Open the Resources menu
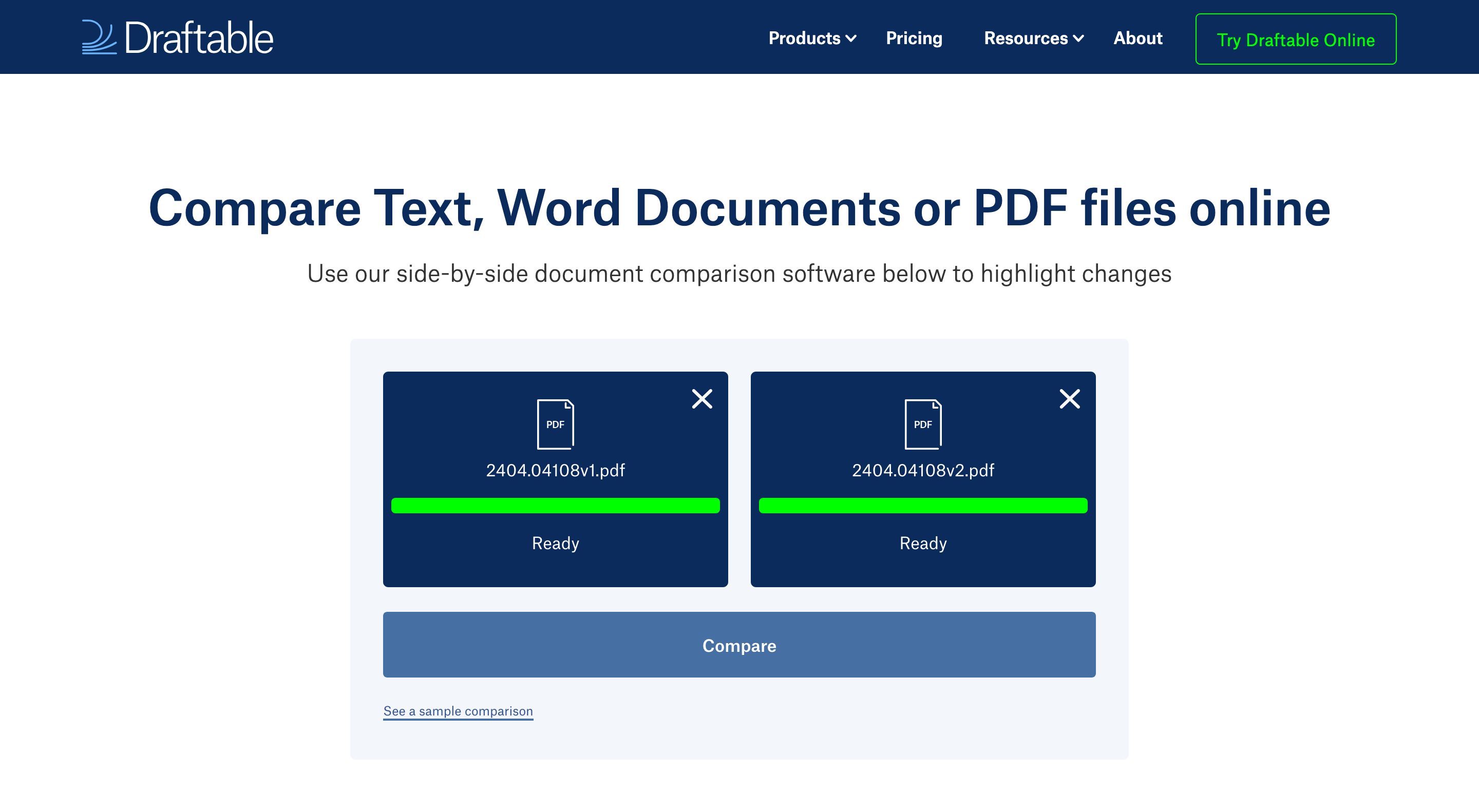The image size is (1479, 812). click(1026, 38)
